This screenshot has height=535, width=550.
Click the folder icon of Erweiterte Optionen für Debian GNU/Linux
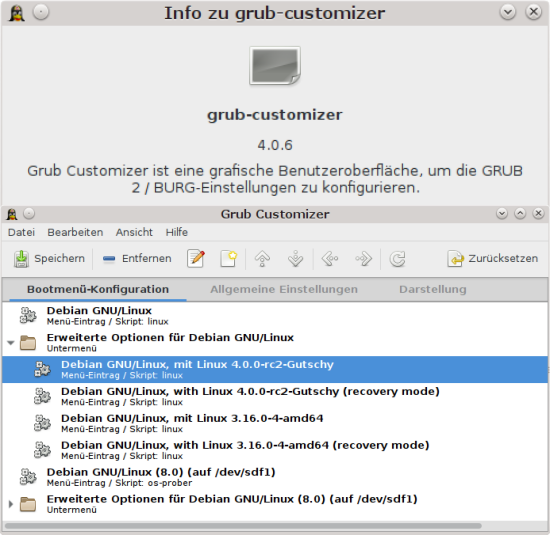point(28,343)
